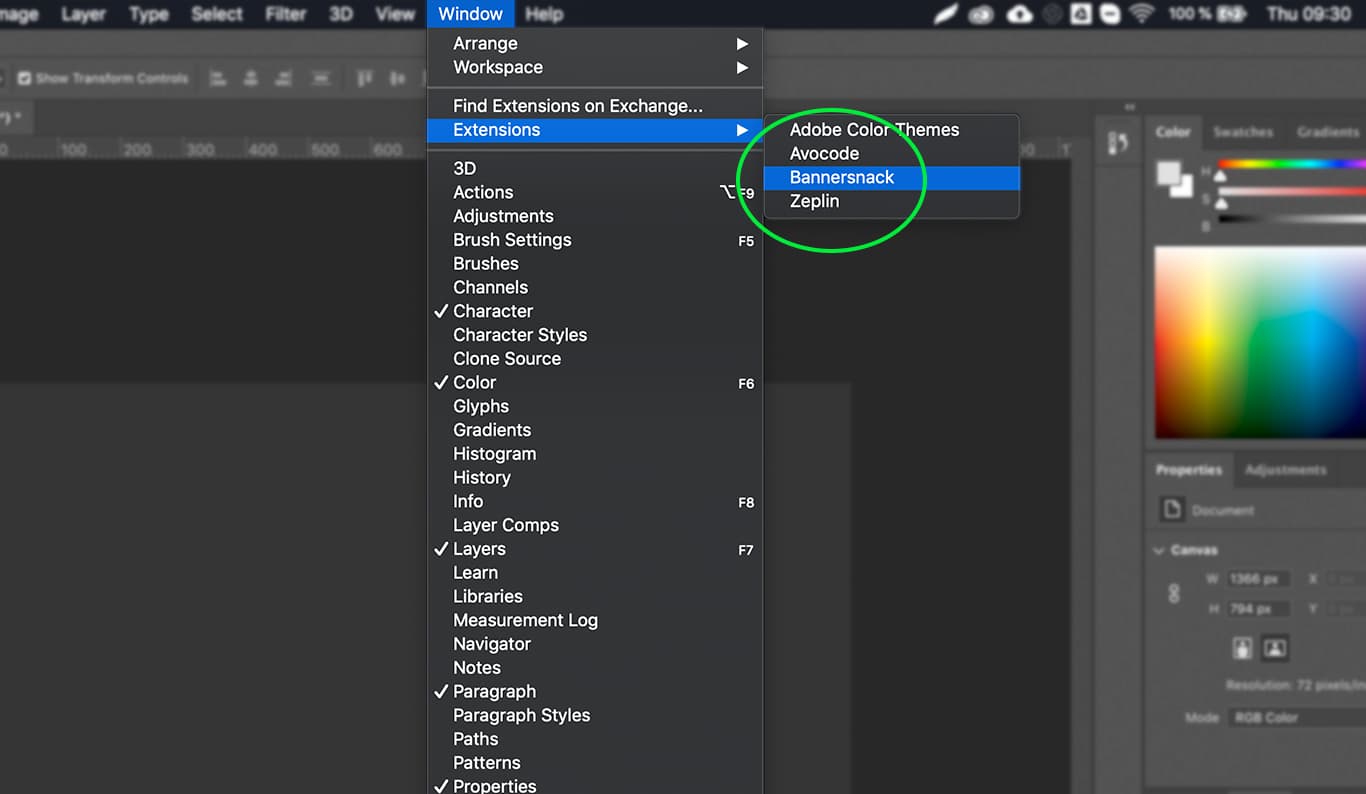Open the Wi-Fi status menu

pyautogui.click(x=1141, y=14)
